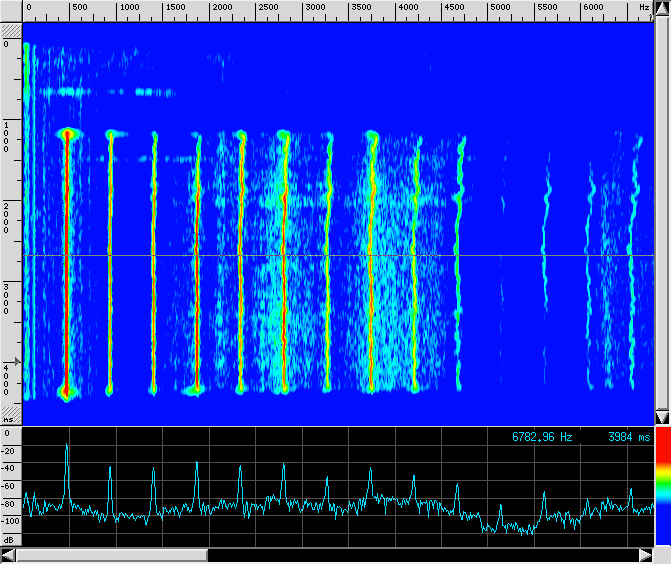
Task: Click the ms unit label on time ruler
Action: click(x=9, y=420)
